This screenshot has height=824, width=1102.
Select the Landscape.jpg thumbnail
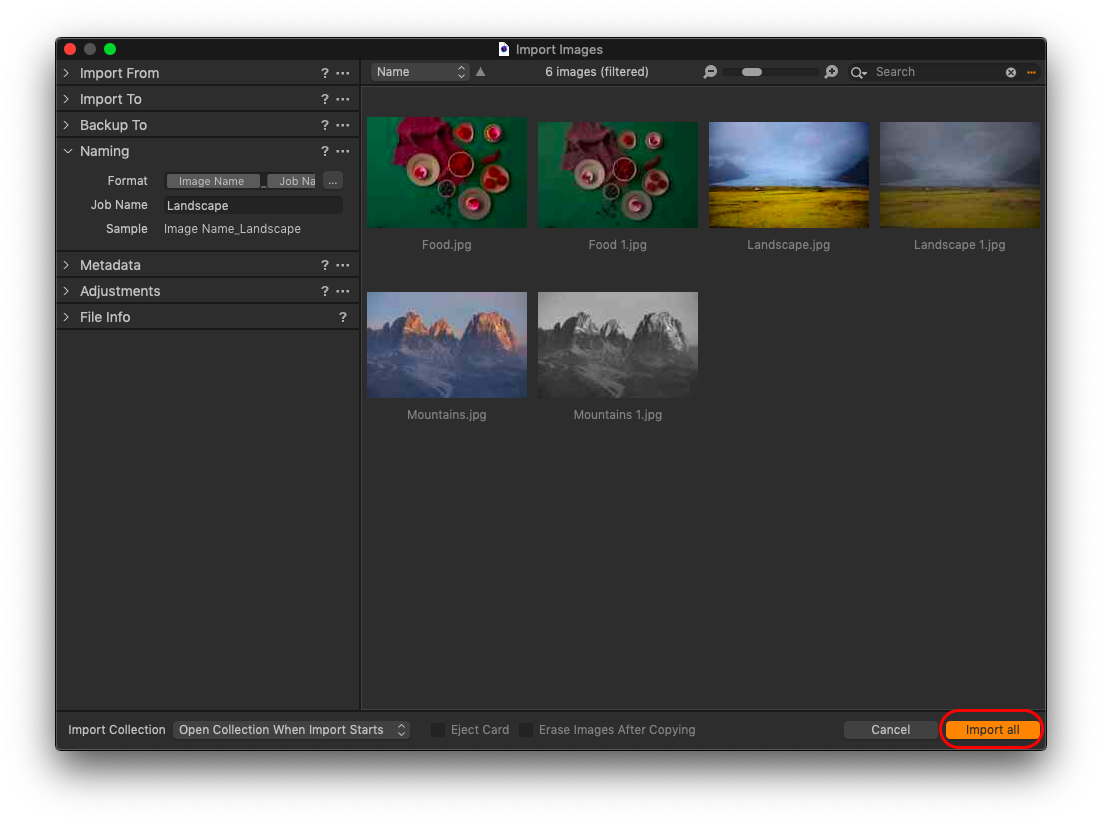pyautogui.click(x=789, y=174)
